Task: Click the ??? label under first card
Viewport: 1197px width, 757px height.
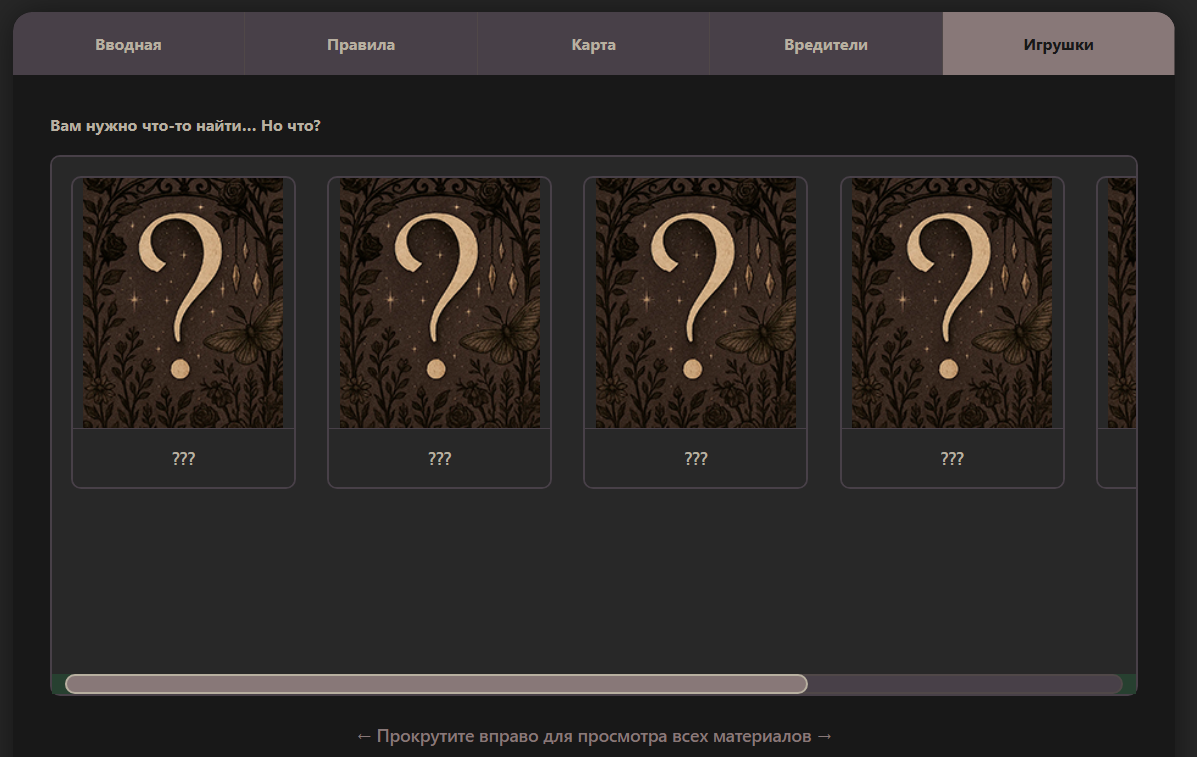Action: pyautogui.click(x=183, y=459)
